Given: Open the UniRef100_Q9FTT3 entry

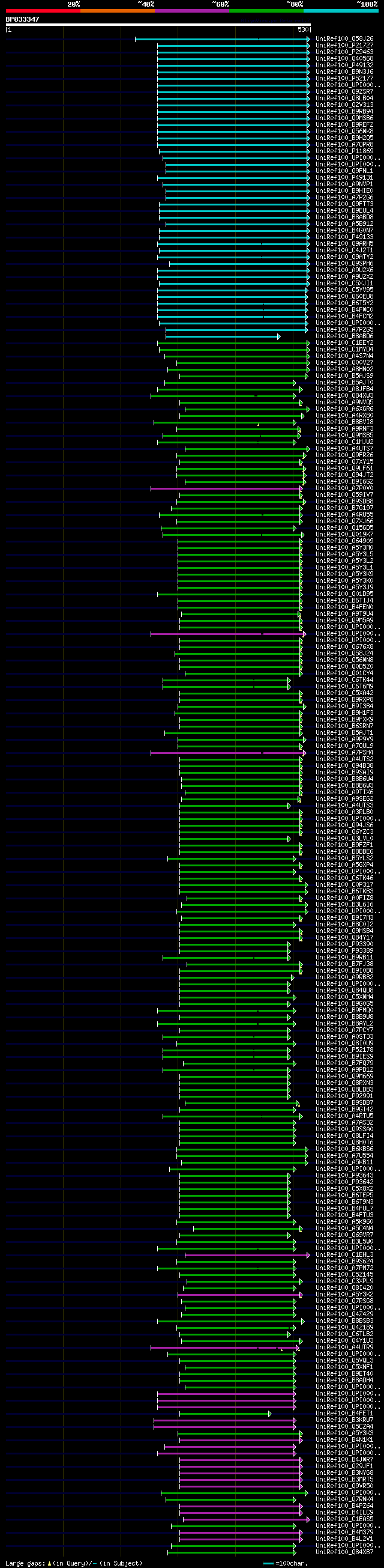Looking at the screenshot, I should [344, 204].
